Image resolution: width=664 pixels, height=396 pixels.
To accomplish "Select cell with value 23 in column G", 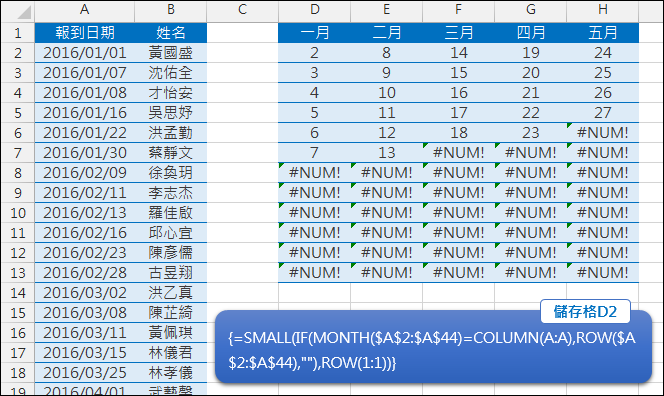I will coord(530,133).
